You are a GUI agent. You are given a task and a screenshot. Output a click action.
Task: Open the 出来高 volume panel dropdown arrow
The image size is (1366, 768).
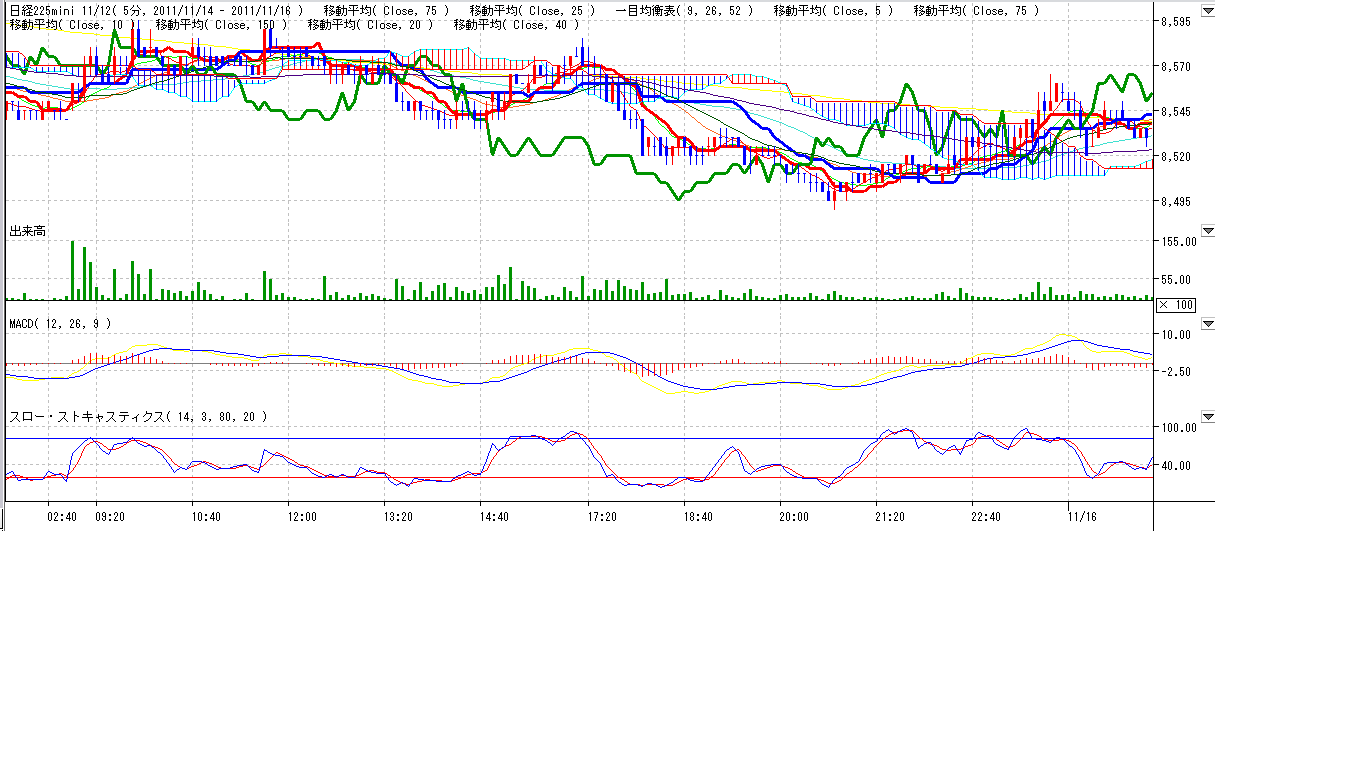click(1208, 231)
